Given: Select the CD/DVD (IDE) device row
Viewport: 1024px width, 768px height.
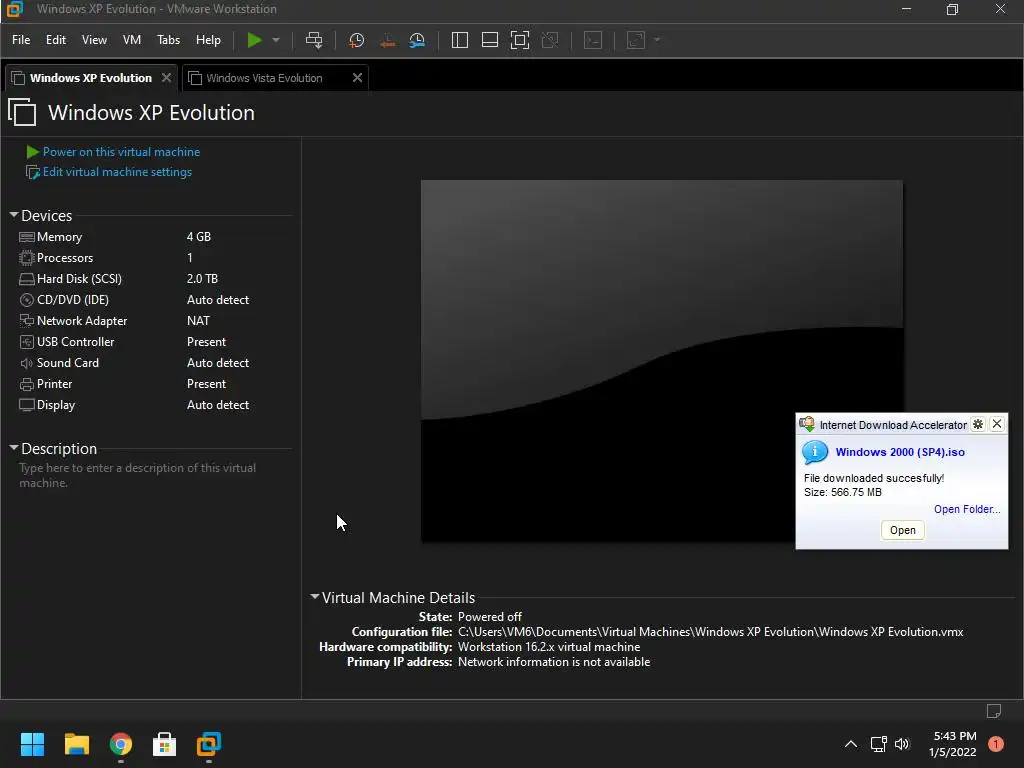Looking at the screenshot, I should 153,300.
